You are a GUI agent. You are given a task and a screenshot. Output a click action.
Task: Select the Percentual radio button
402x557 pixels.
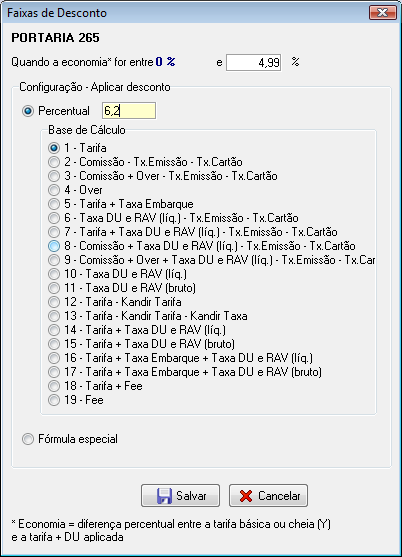point(28,111)
